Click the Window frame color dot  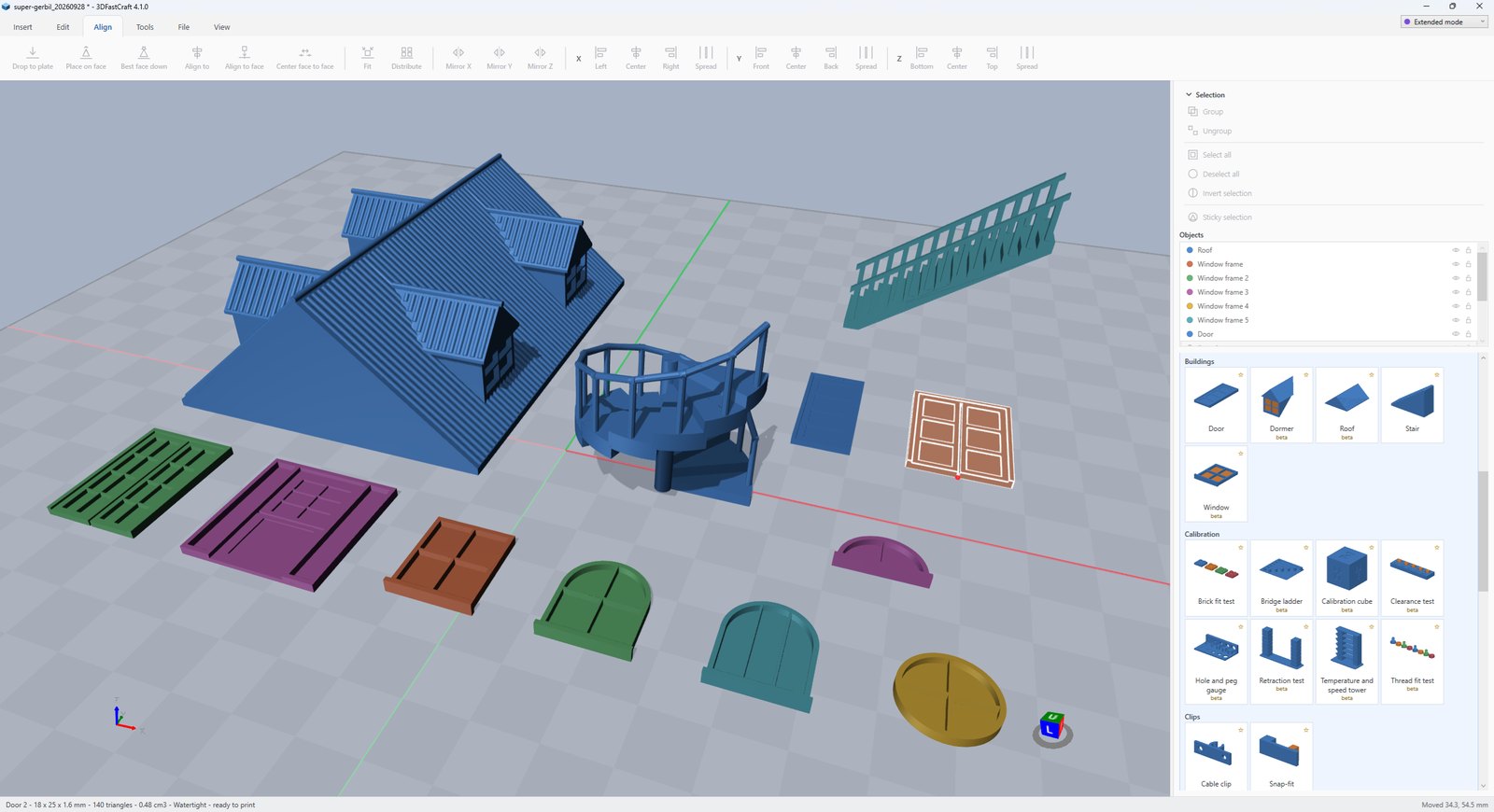[x=1190, y=264]
